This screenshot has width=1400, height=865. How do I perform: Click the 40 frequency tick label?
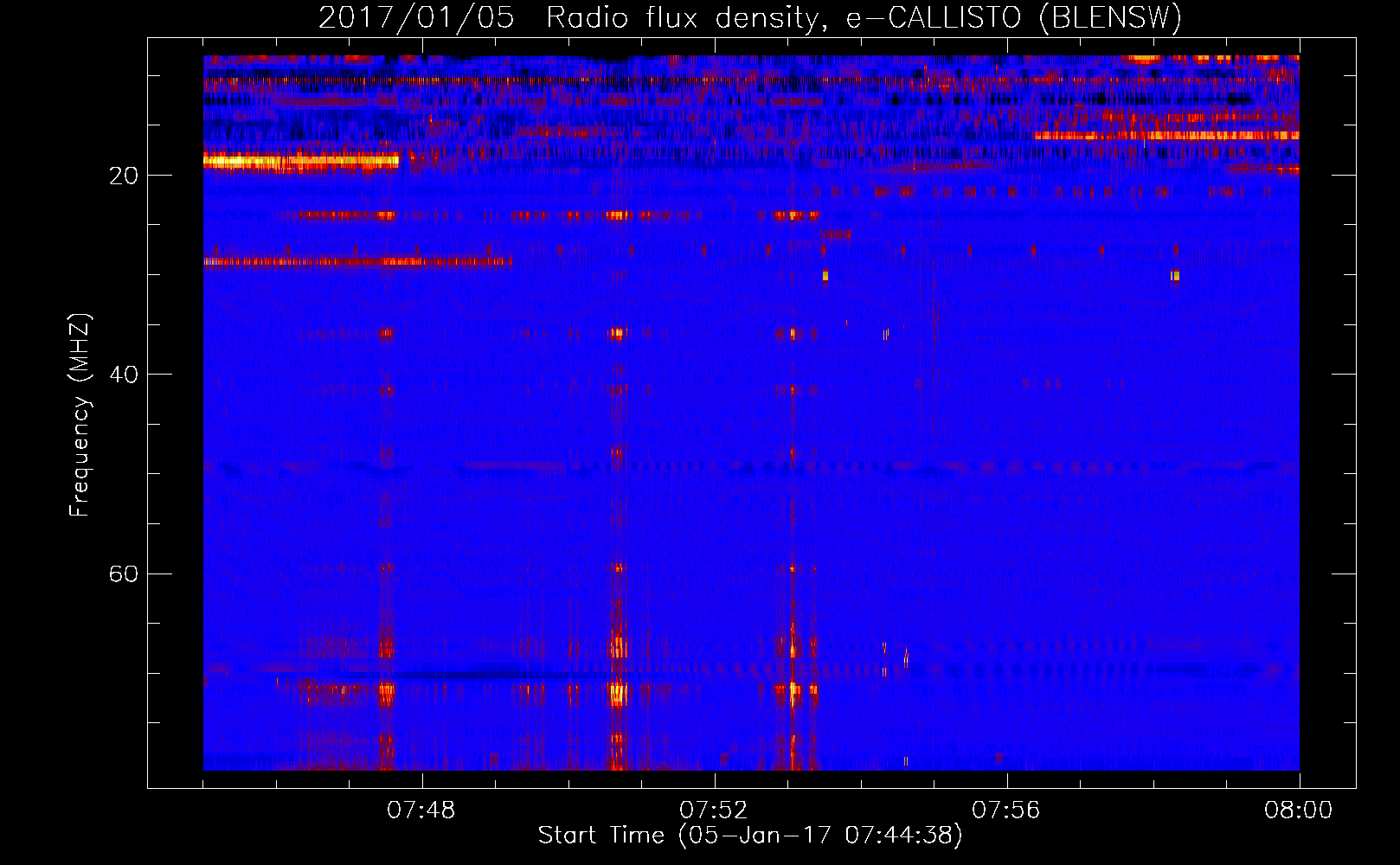[x=124, y=375]
